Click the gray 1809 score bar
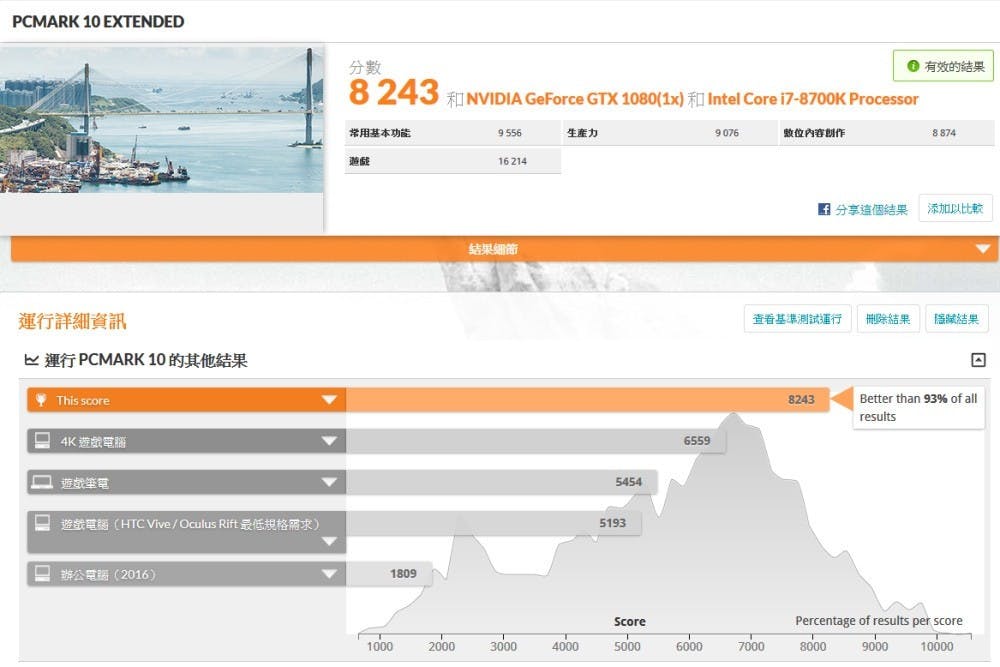1000x667 pixels. [389, 574]
